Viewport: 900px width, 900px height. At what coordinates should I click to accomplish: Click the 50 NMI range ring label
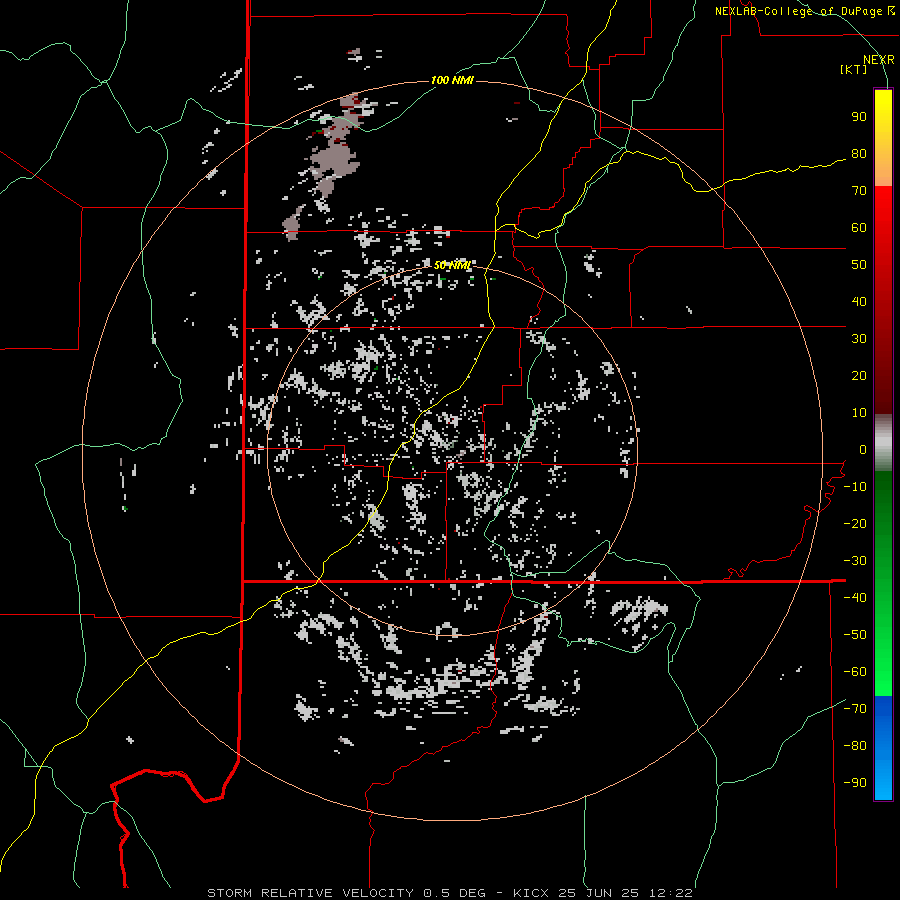[x=452, y=265]
